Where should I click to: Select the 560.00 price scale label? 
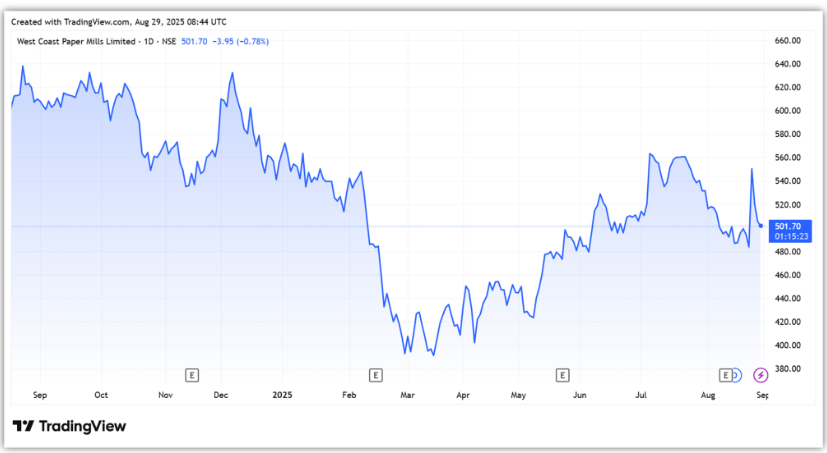790,158
